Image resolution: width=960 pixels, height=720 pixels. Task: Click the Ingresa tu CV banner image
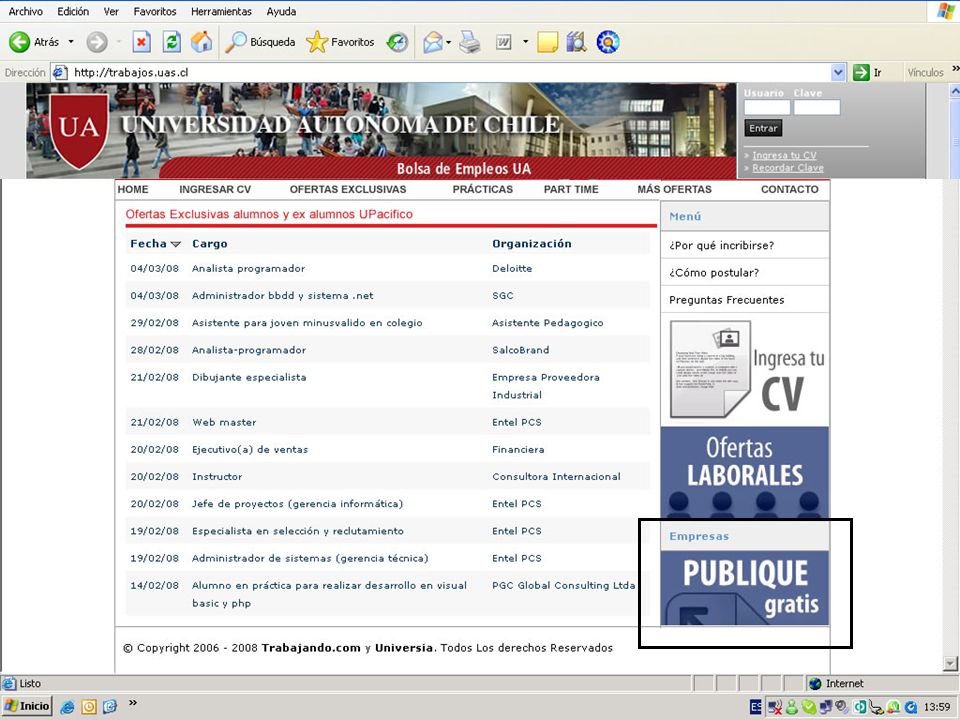coord(745,370)
